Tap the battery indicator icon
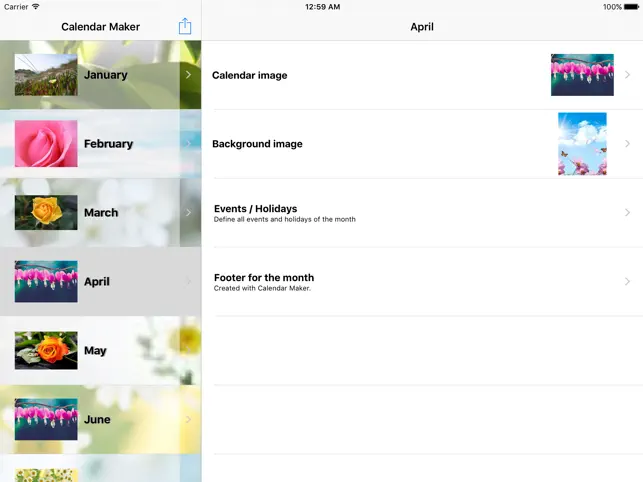 click(x=631, y=7)
